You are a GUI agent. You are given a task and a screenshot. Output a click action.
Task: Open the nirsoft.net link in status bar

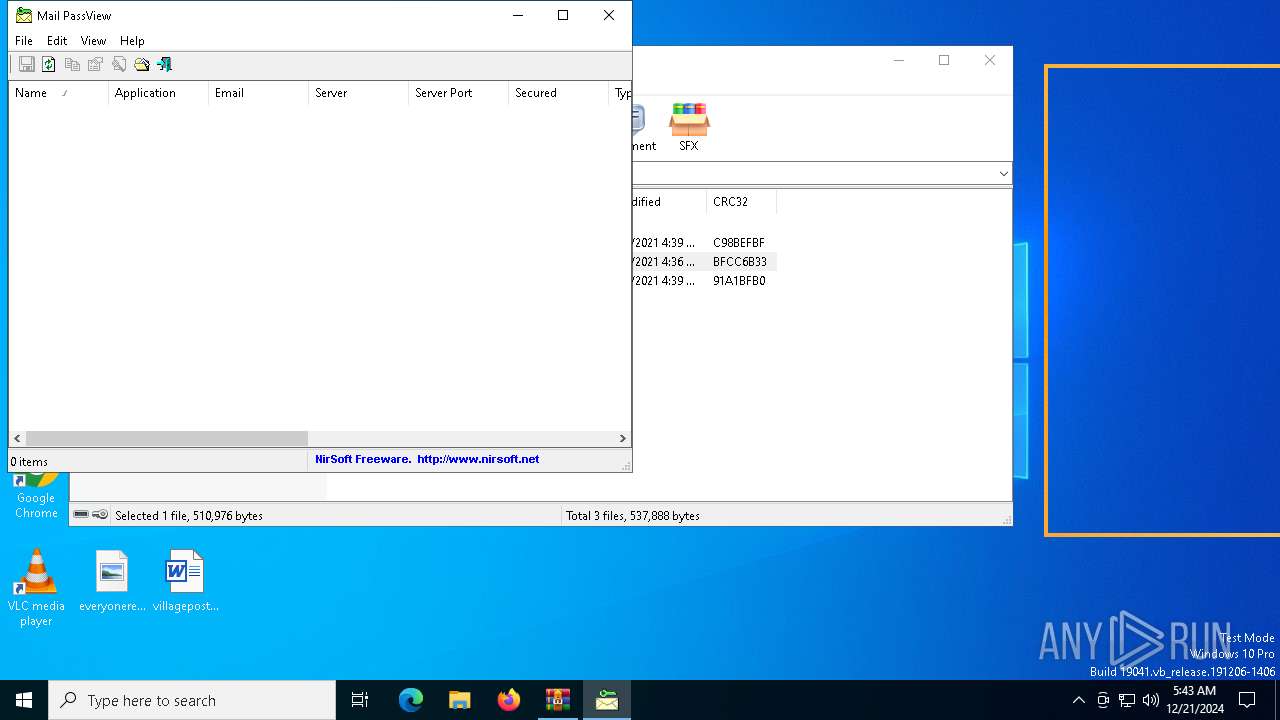point(478,459)
